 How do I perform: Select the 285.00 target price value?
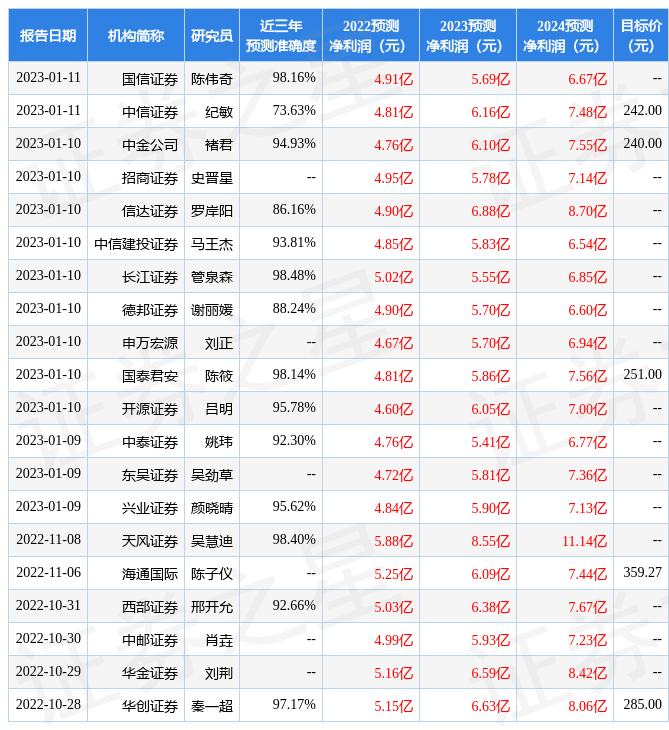(x=642, y=705)
